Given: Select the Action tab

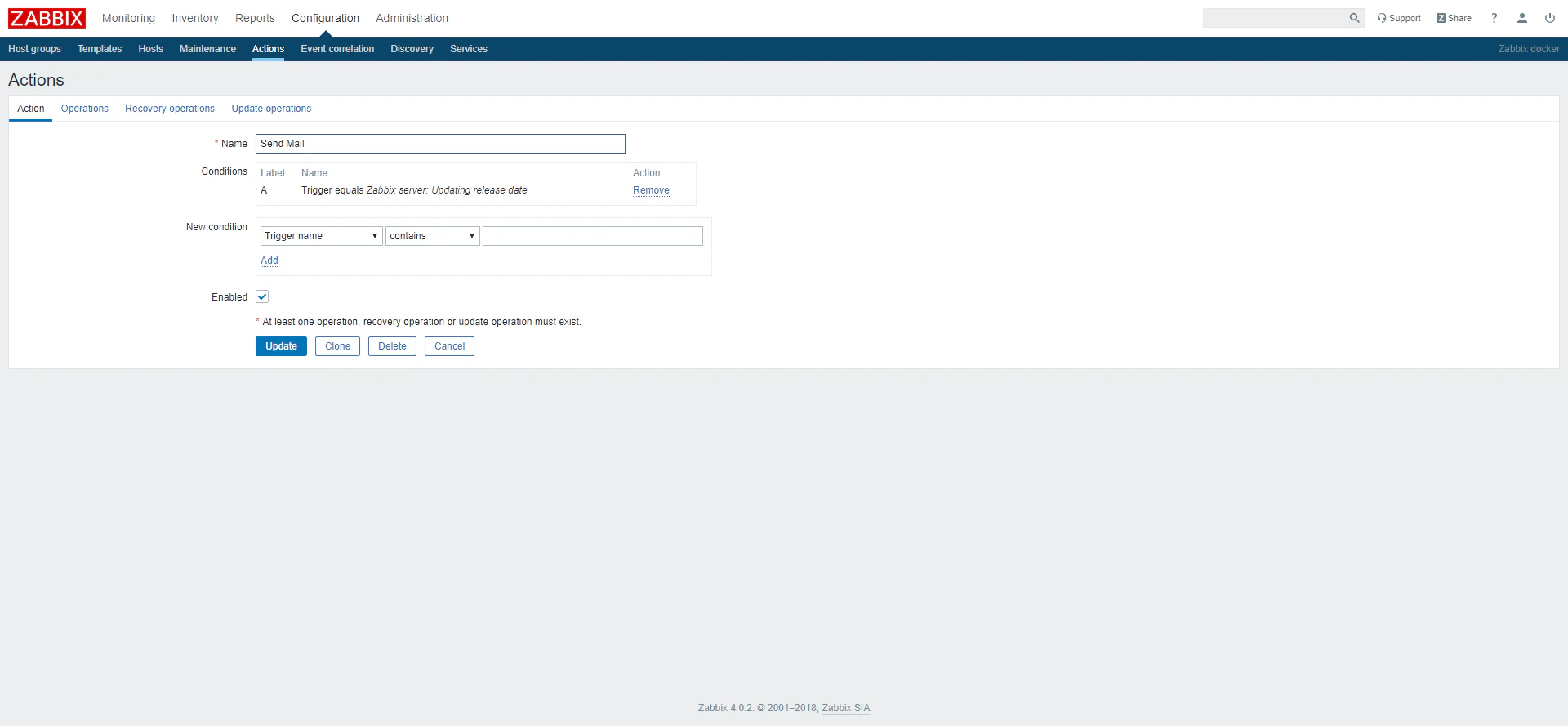Looking at the screenshot, I should point(31,109).
